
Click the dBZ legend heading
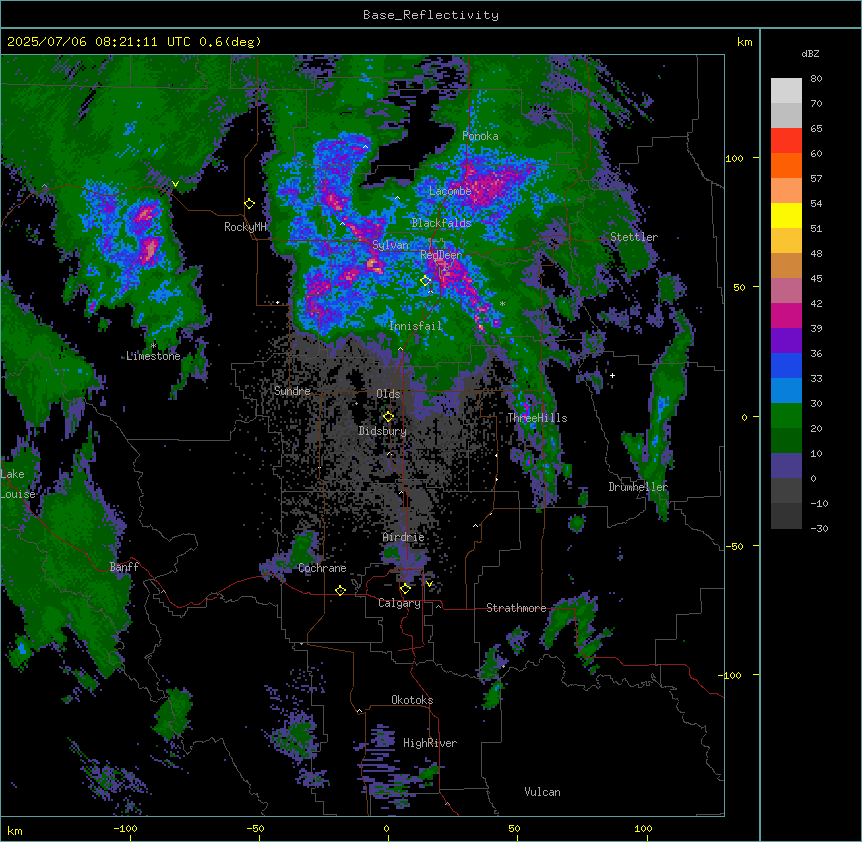pyautogui.click(x=810, y=53)
